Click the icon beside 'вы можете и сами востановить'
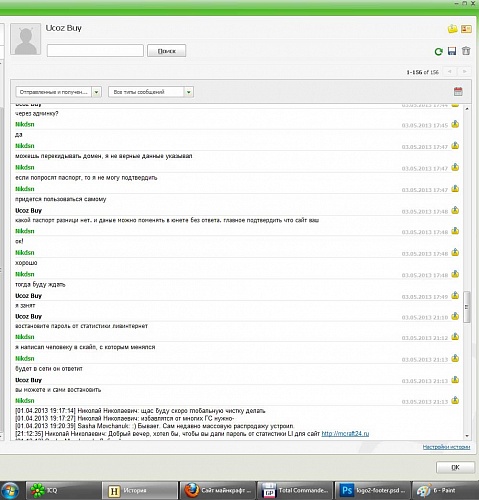479x500 pixels. pyautogui.click(x=455, y=380)
